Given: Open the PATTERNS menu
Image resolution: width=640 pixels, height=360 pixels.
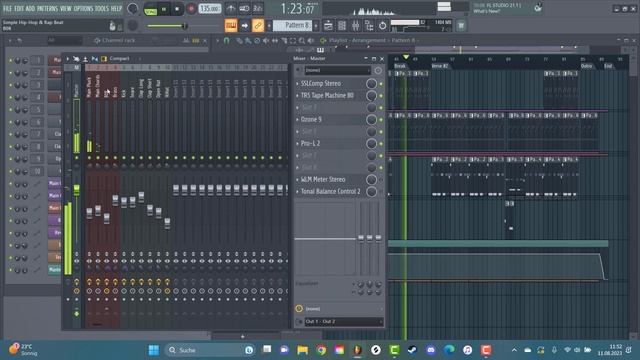Looking at the screenshot, I should (x=48, y=9).
